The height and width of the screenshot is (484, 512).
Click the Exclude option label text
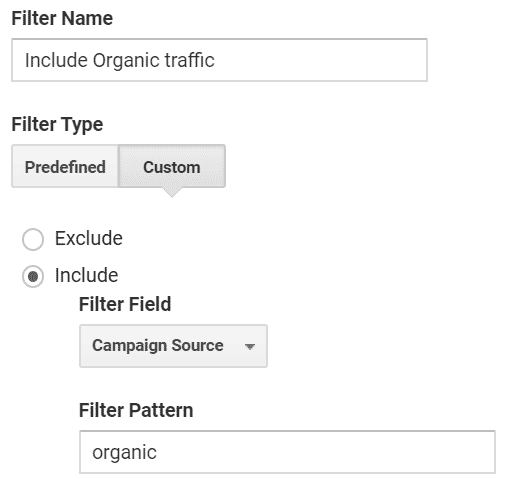89,238
